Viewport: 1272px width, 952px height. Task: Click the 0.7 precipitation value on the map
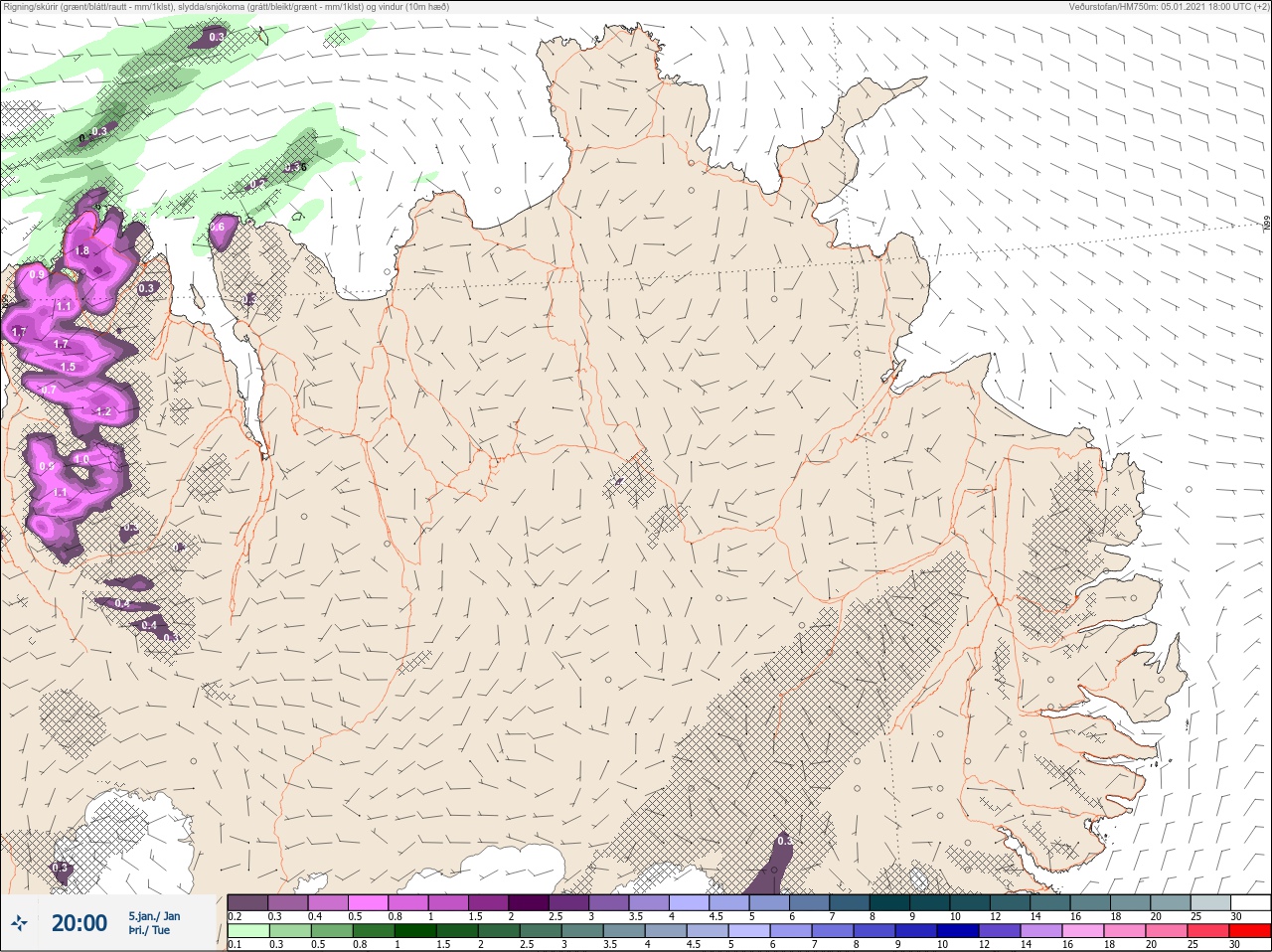(49, 391)
